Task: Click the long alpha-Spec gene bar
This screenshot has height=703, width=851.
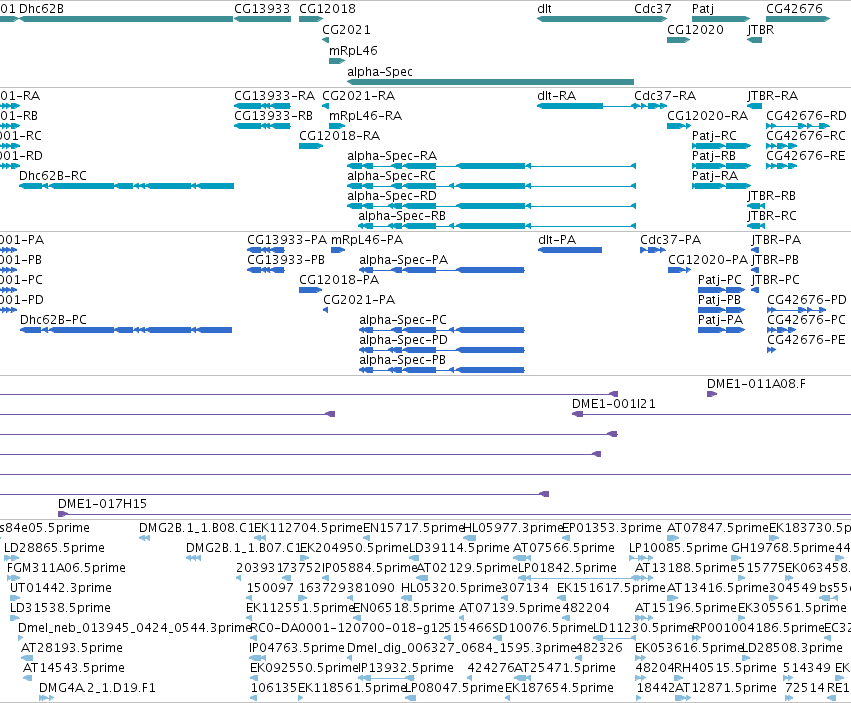Action: [490, 82]
